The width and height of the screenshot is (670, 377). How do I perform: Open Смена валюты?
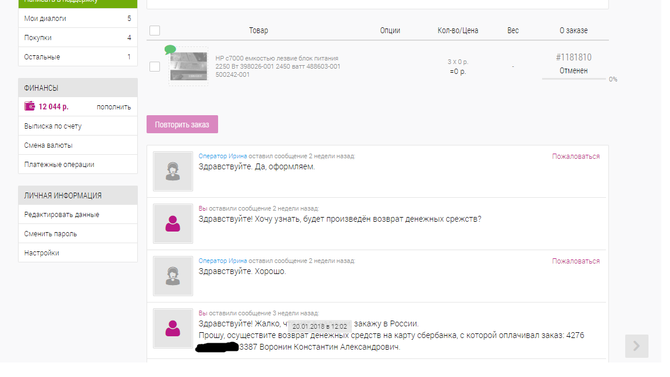click(78, 145)
